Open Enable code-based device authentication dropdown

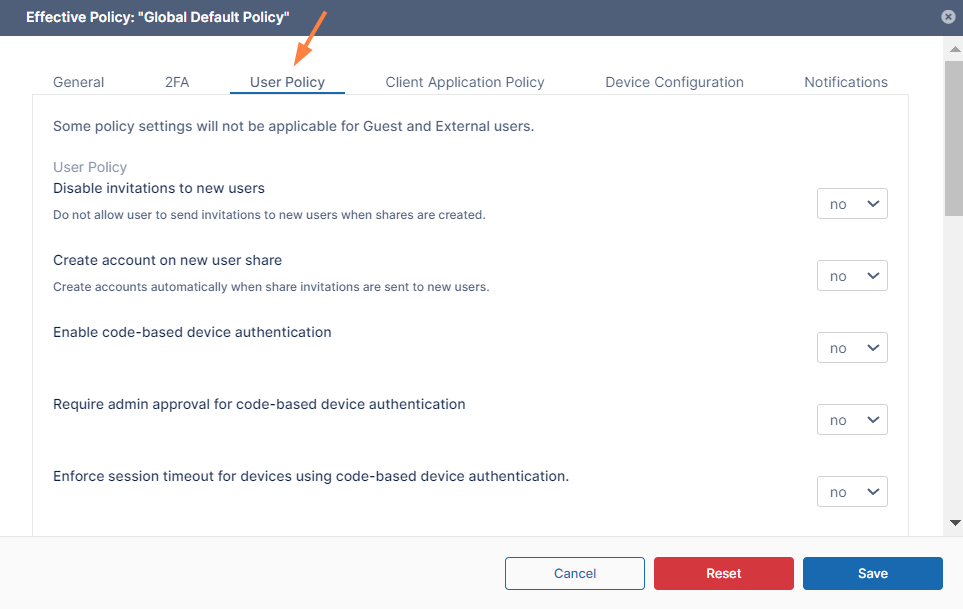pos(852,348)
